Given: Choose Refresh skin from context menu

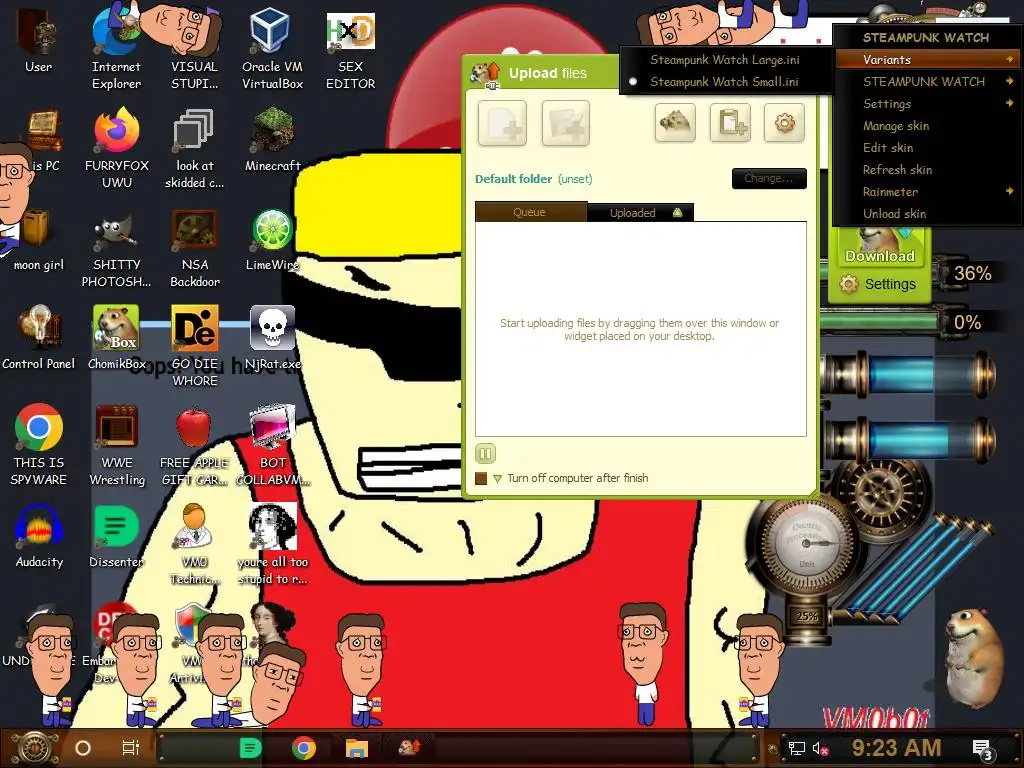Looking at the screenshot, I should pyautogui.click(x=927, y=170).
